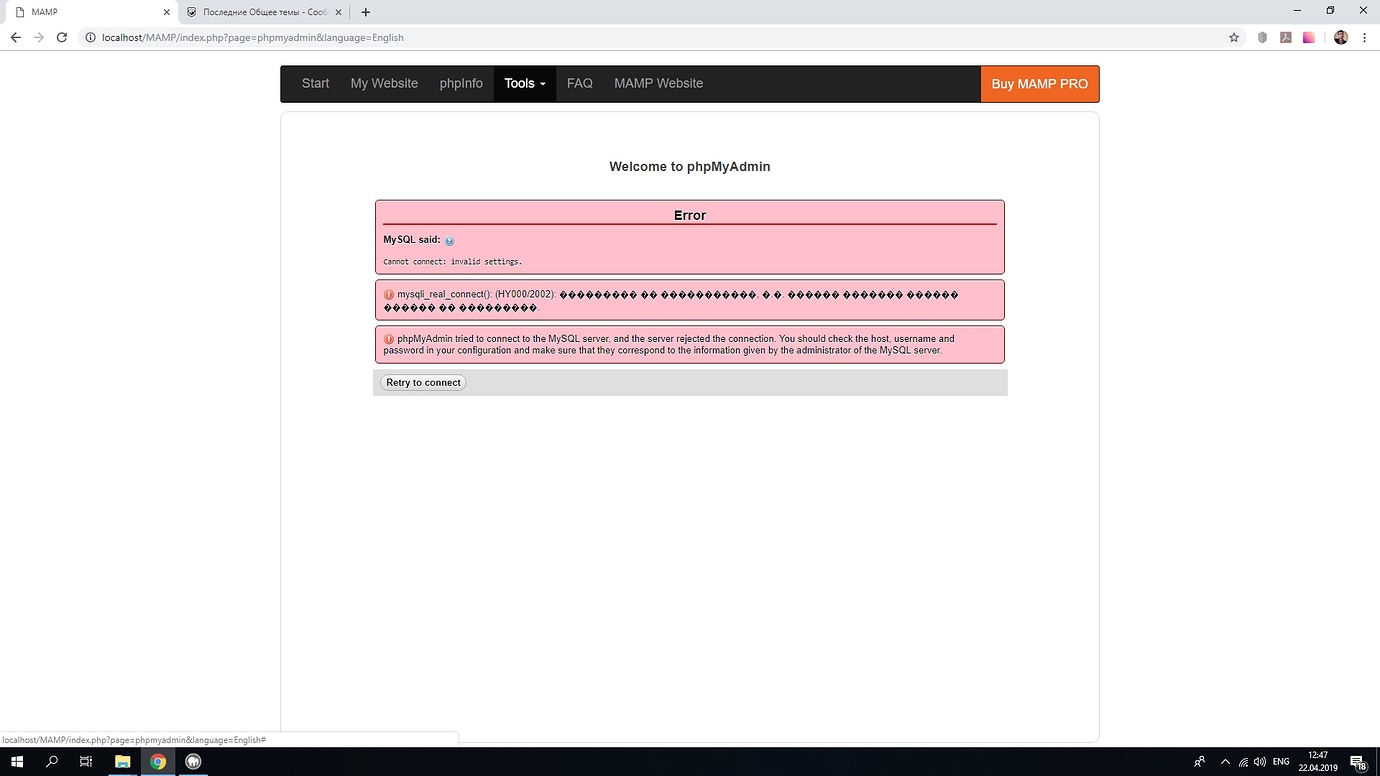The width and height of the screenshot is (1380, 776).
Task: Click the 'Cannot connect: invalid settings.' message
Action: (453, 262)
